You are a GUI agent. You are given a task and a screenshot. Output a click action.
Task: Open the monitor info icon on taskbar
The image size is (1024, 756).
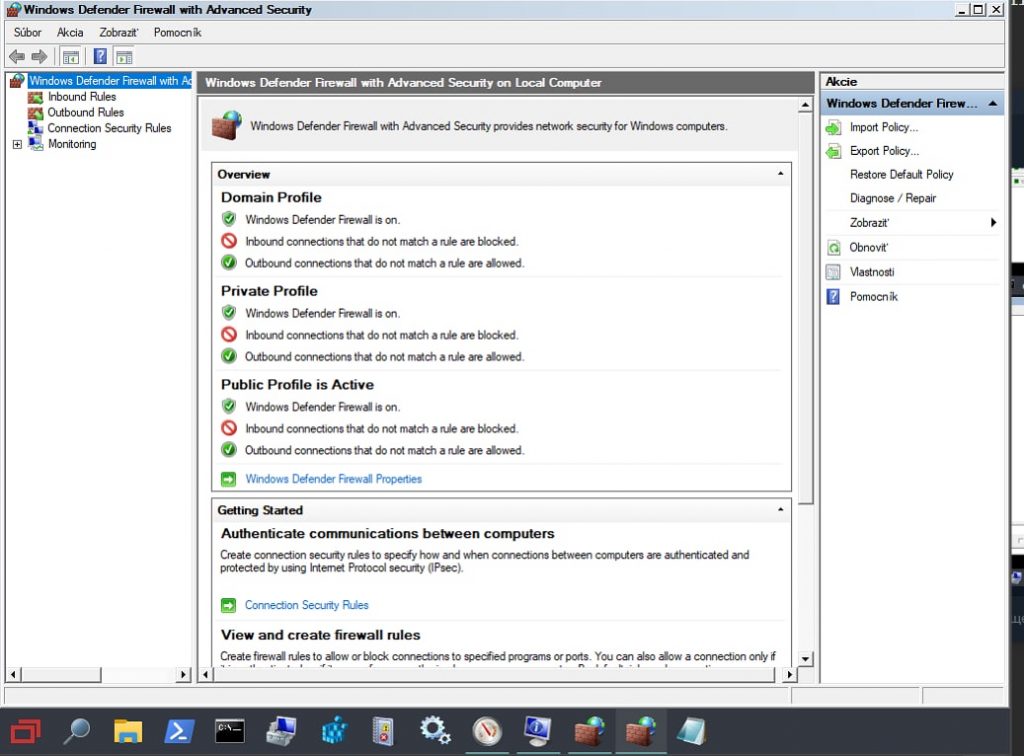coord(537,731)
